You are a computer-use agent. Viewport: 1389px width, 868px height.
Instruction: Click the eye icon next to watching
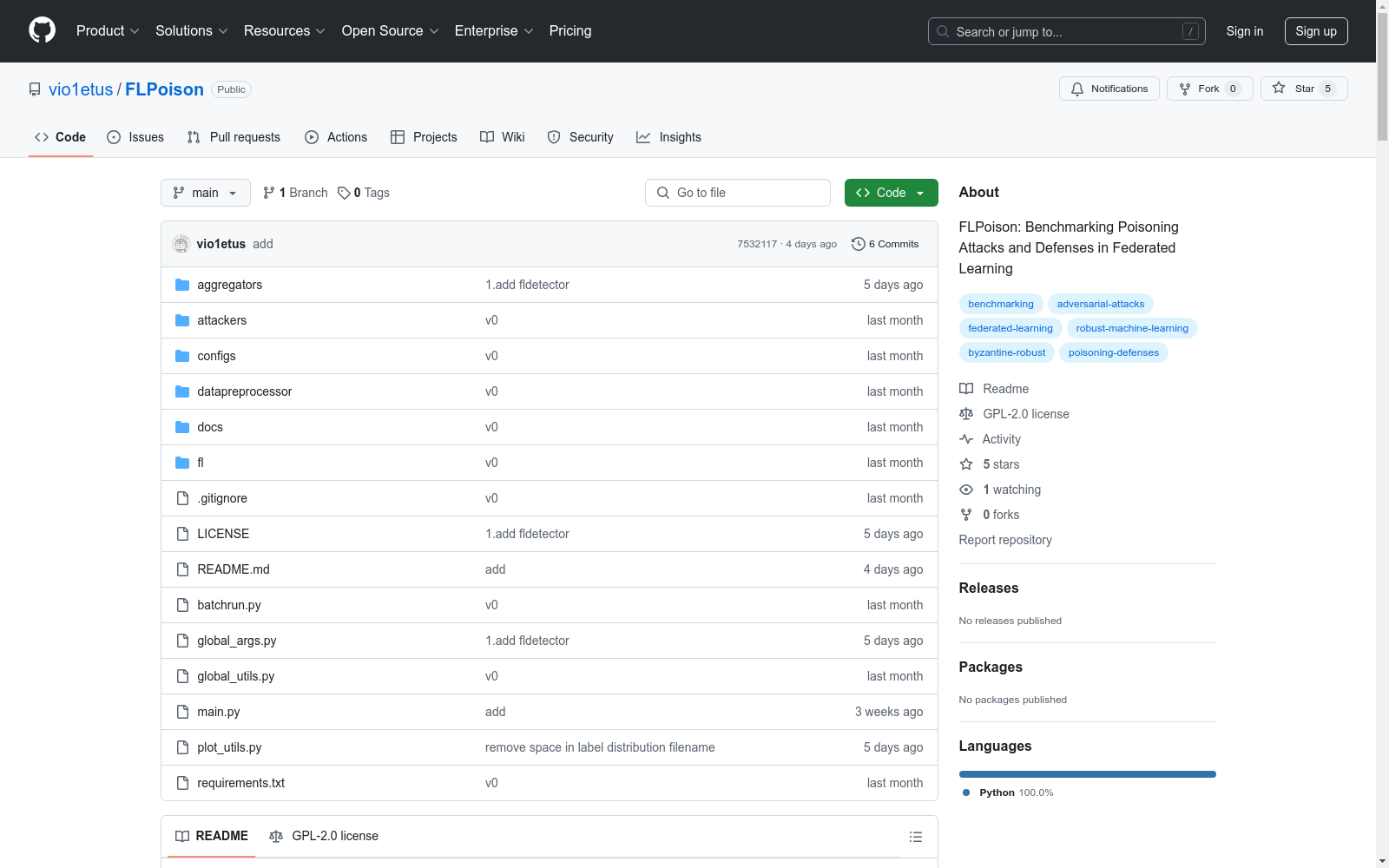pos(966,490)
